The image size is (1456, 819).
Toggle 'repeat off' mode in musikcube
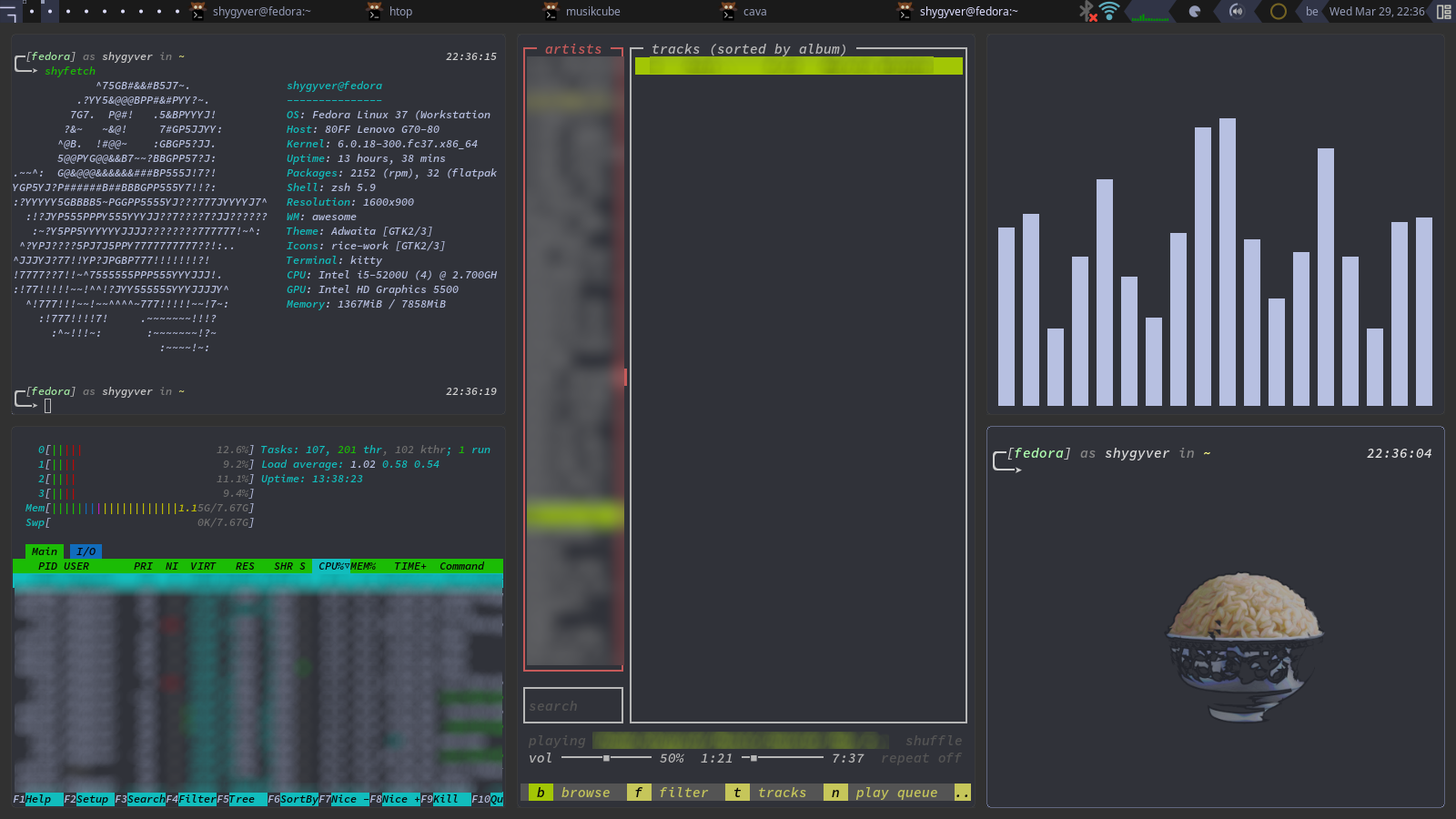pyautogui.click(x=921, y=758)
